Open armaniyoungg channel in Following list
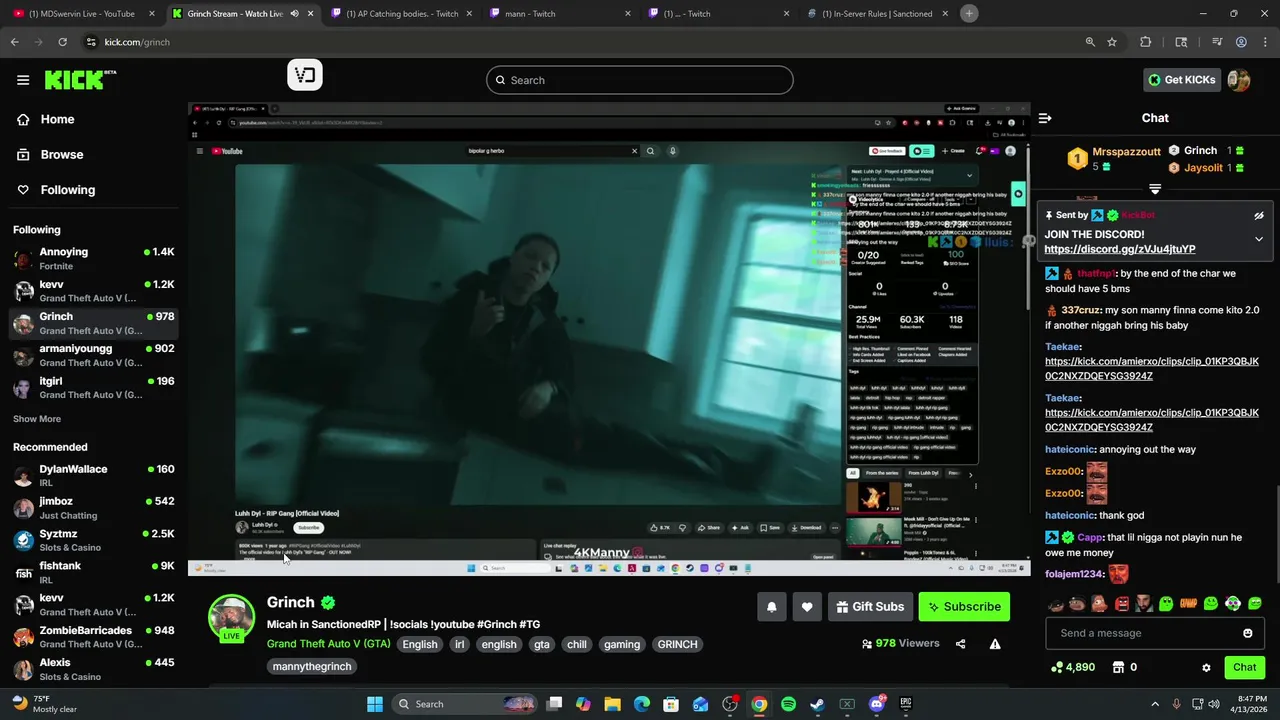 (93, 355)
